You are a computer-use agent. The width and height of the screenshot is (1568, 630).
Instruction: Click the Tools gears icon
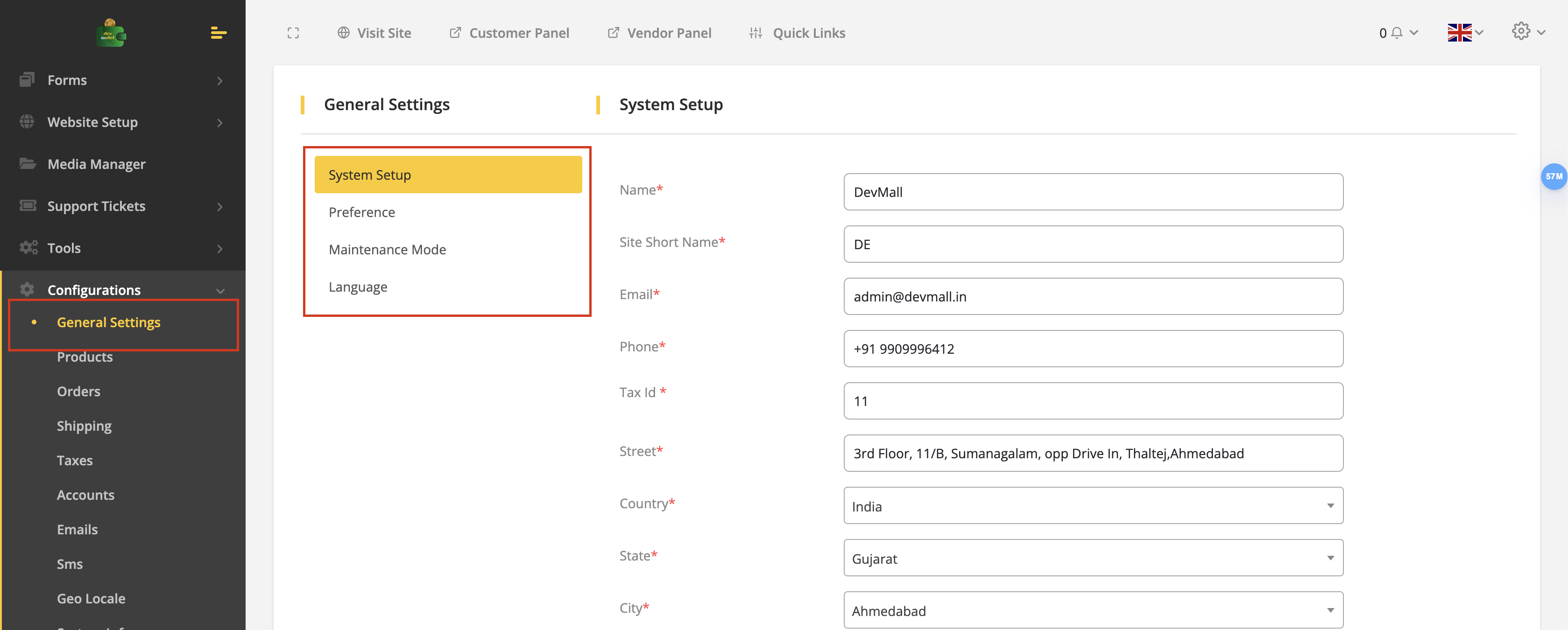[x=28, y=247]
